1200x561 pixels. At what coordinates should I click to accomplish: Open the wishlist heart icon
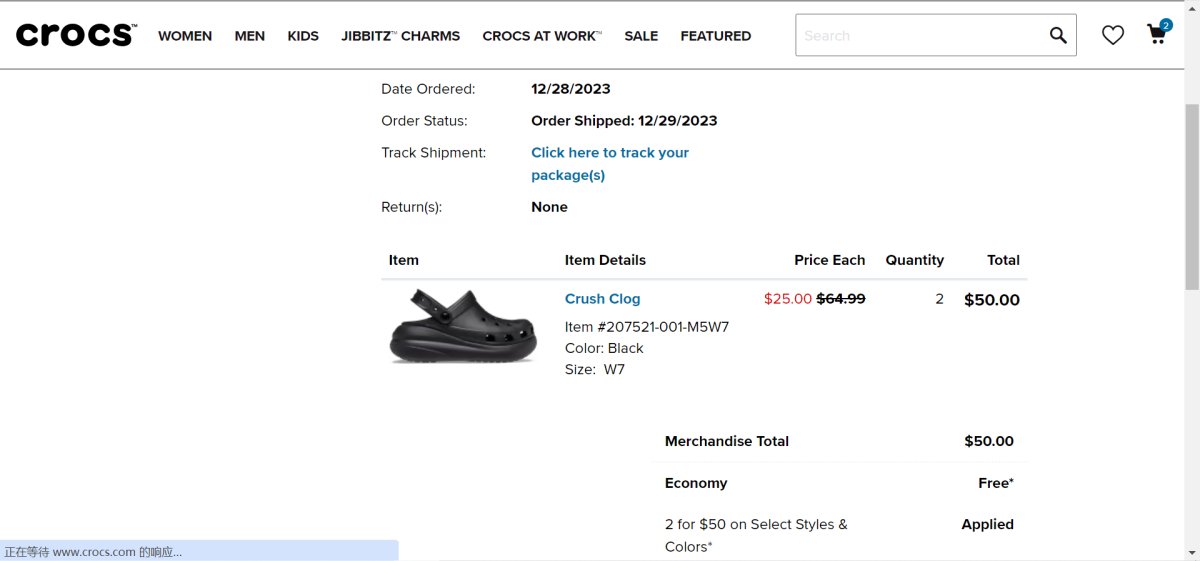pos(1113,35)
